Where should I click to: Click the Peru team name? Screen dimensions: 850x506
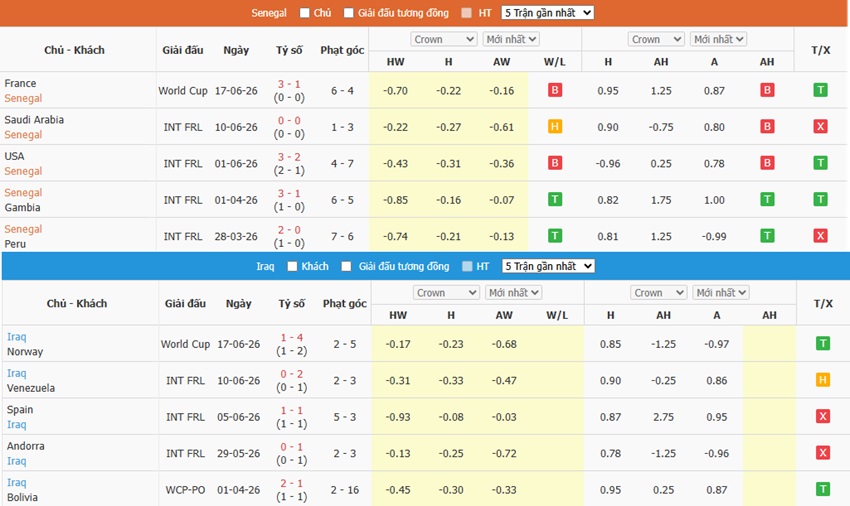pos(15,244)
